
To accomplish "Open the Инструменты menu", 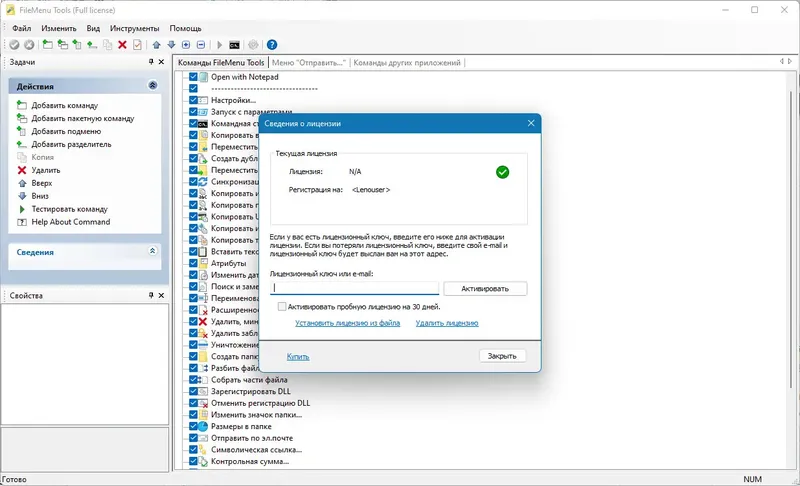I will point(134,28).
